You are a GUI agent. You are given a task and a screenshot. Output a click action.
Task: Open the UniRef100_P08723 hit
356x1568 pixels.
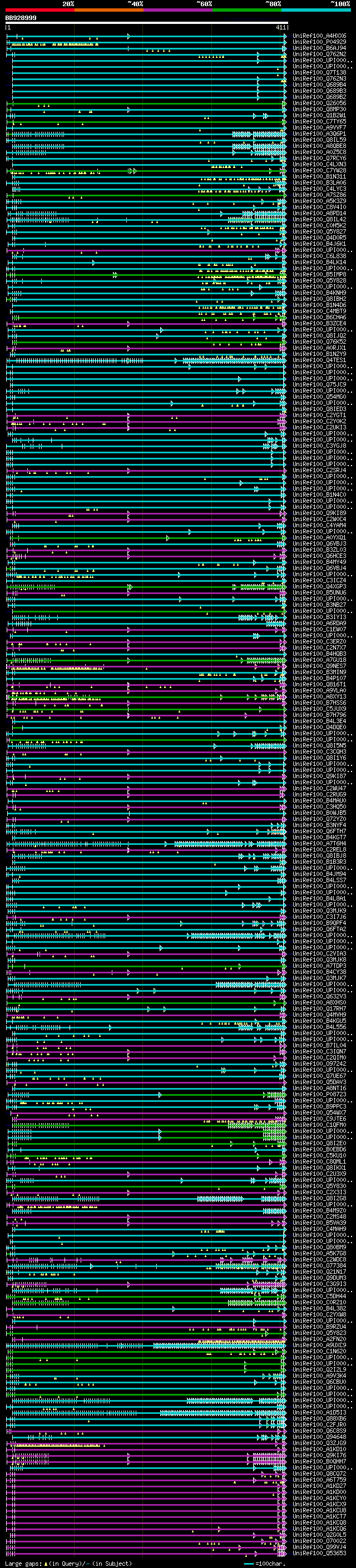[x=319, y=1095]
